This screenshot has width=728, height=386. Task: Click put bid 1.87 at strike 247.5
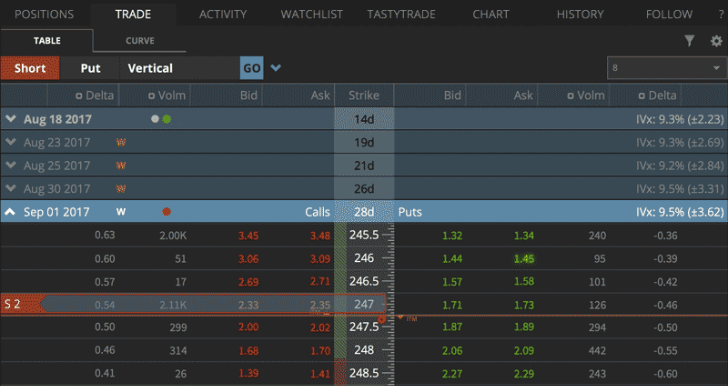452,327
